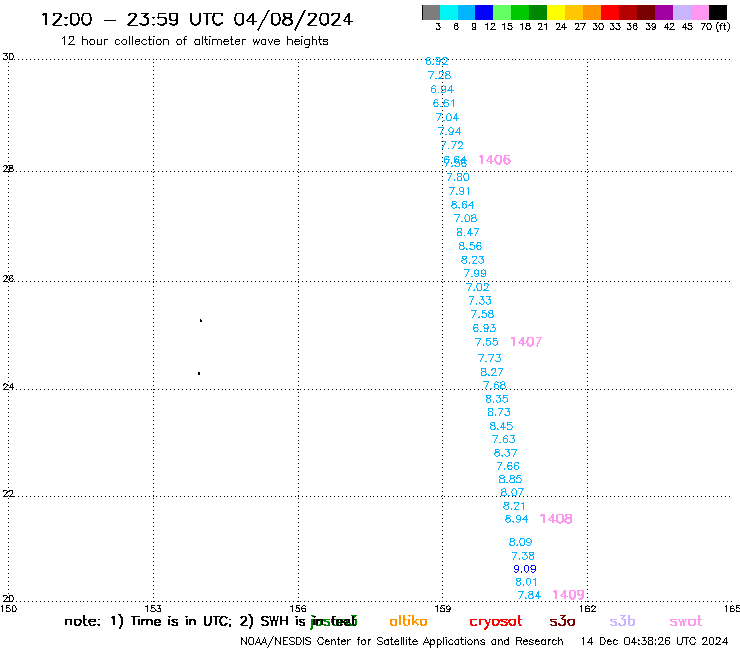The width and height of the screenshot is (740, 650).
Task: Select the 's3a' satellite legend label
Action: 562,622
